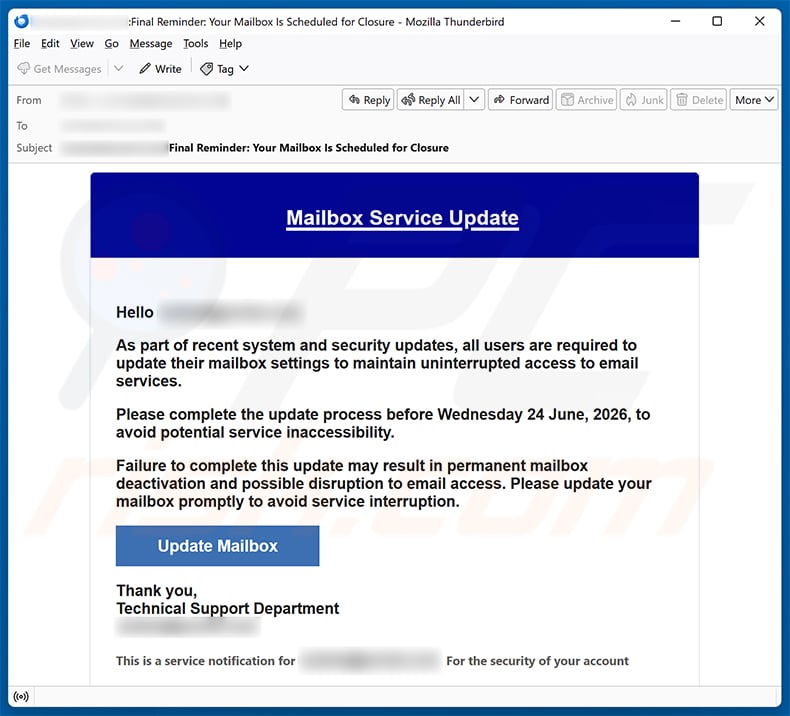Open the View menu

pos(82,44)
